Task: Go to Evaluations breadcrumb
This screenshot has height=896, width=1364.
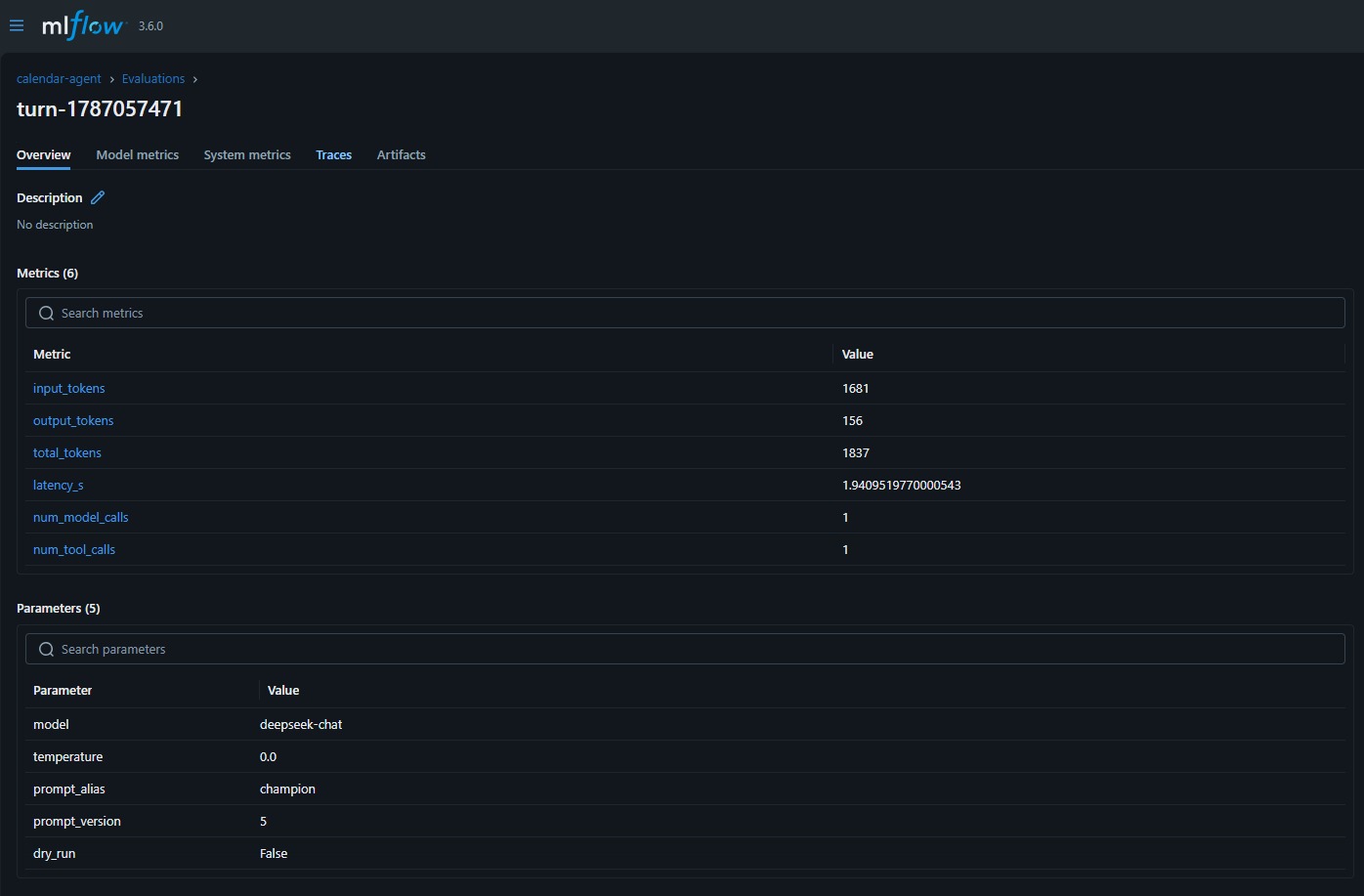Action: [153, 79]
